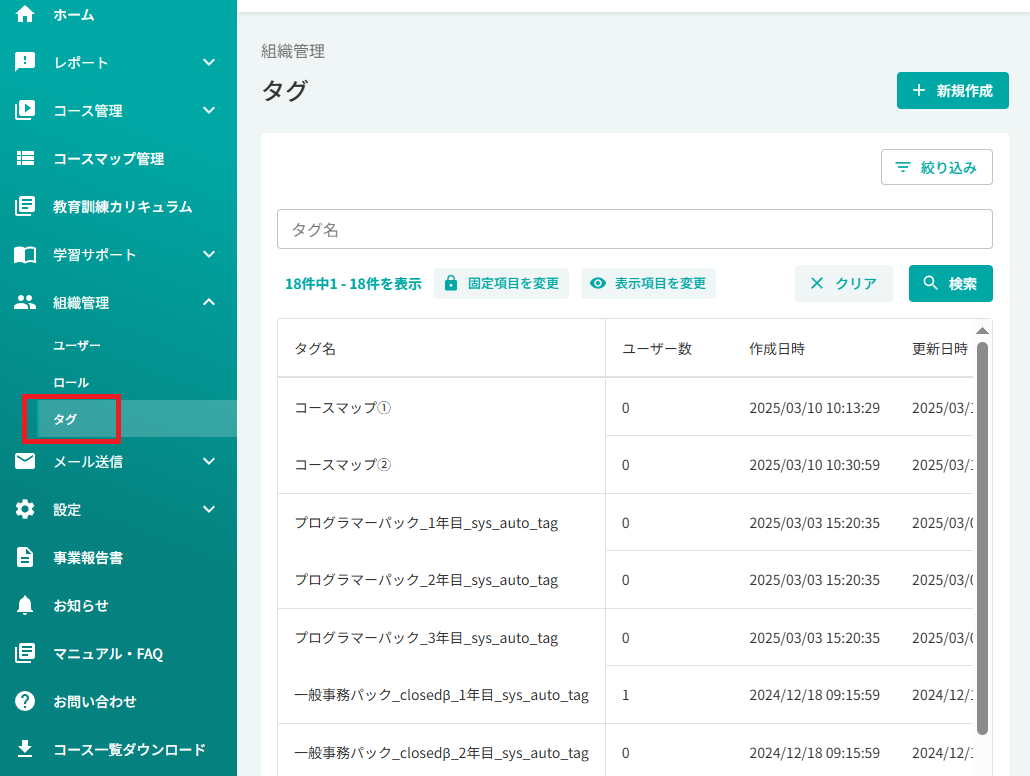Click the 絞り込み filter button
Screen dimensions: 1030x776
coord(937,168)
